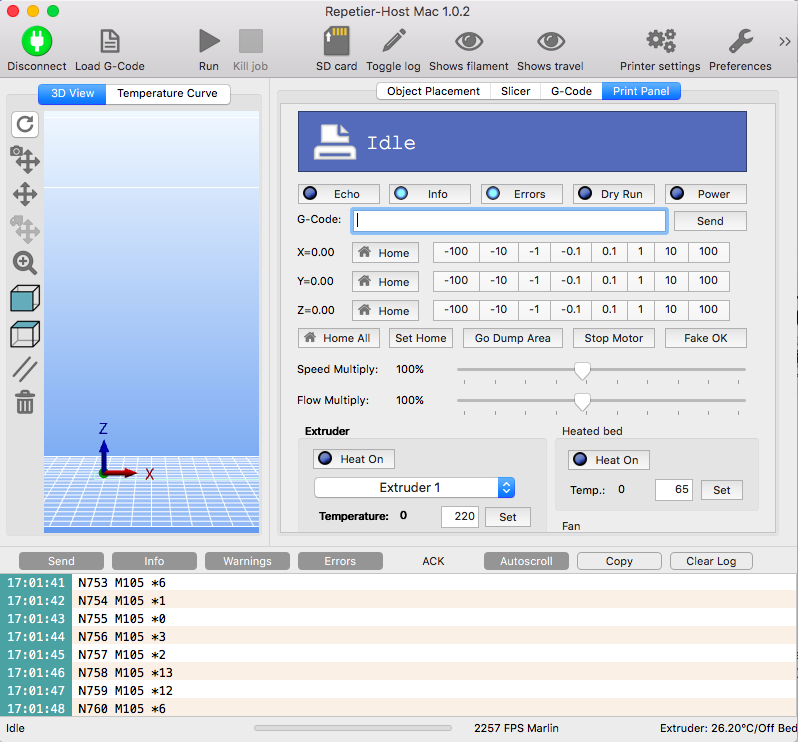Click the Home All button
This screenshot has height=742, width=798.
(338, 338)
